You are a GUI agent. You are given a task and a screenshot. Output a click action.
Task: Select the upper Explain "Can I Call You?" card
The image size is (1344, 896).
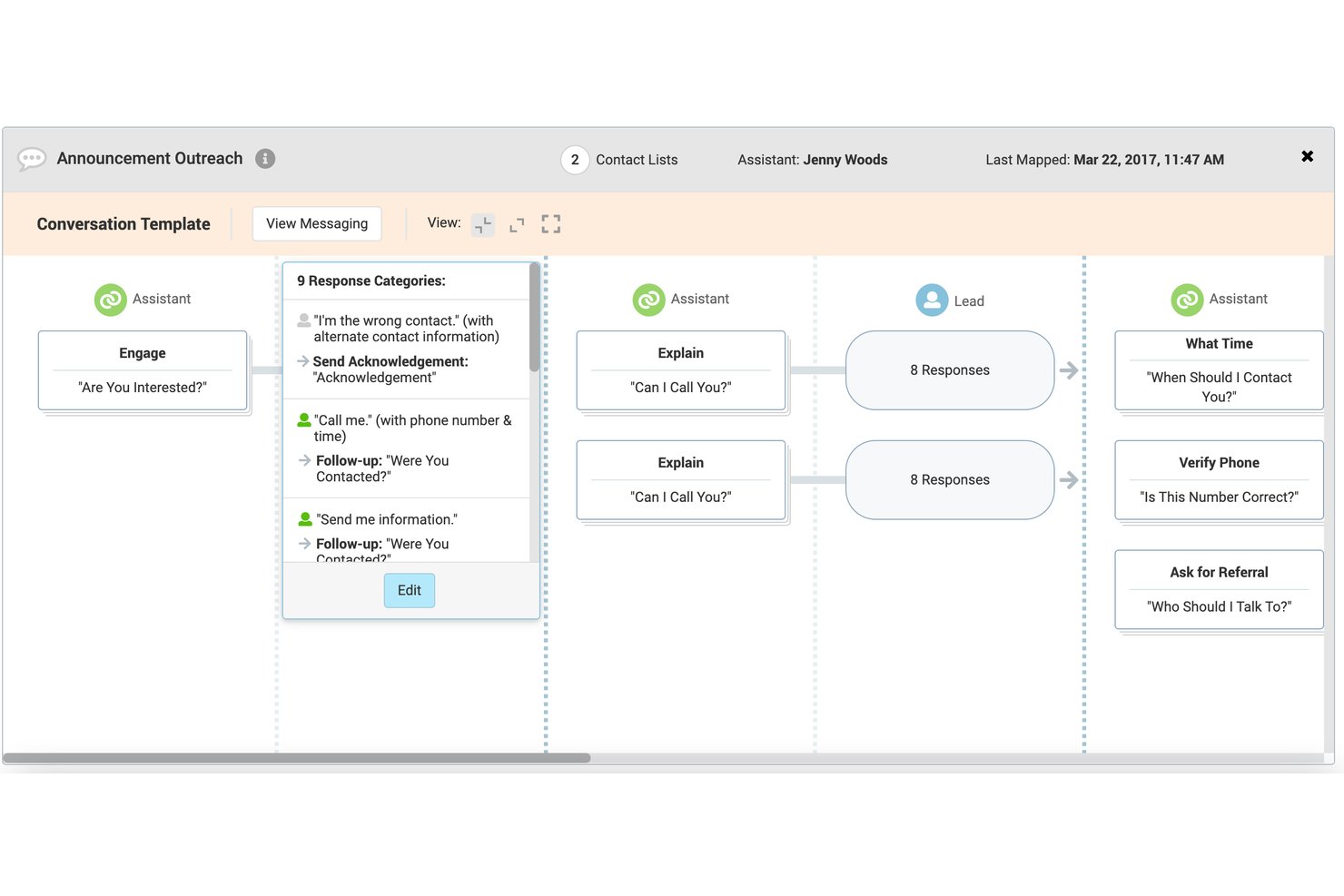[x=681, y=370]
